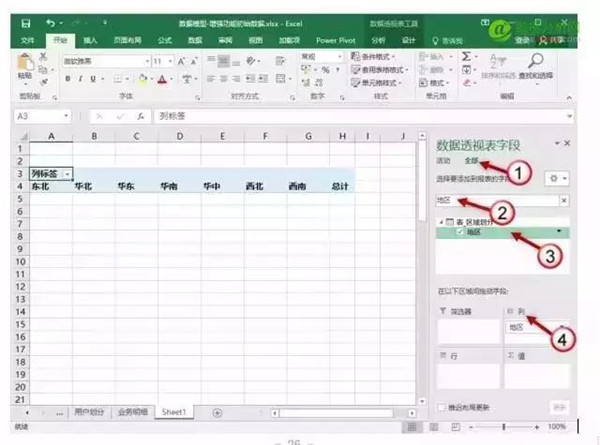The width and height of the screenshot is (600, 445).
Task: Click the field search input box
Action: pos(497,200)
